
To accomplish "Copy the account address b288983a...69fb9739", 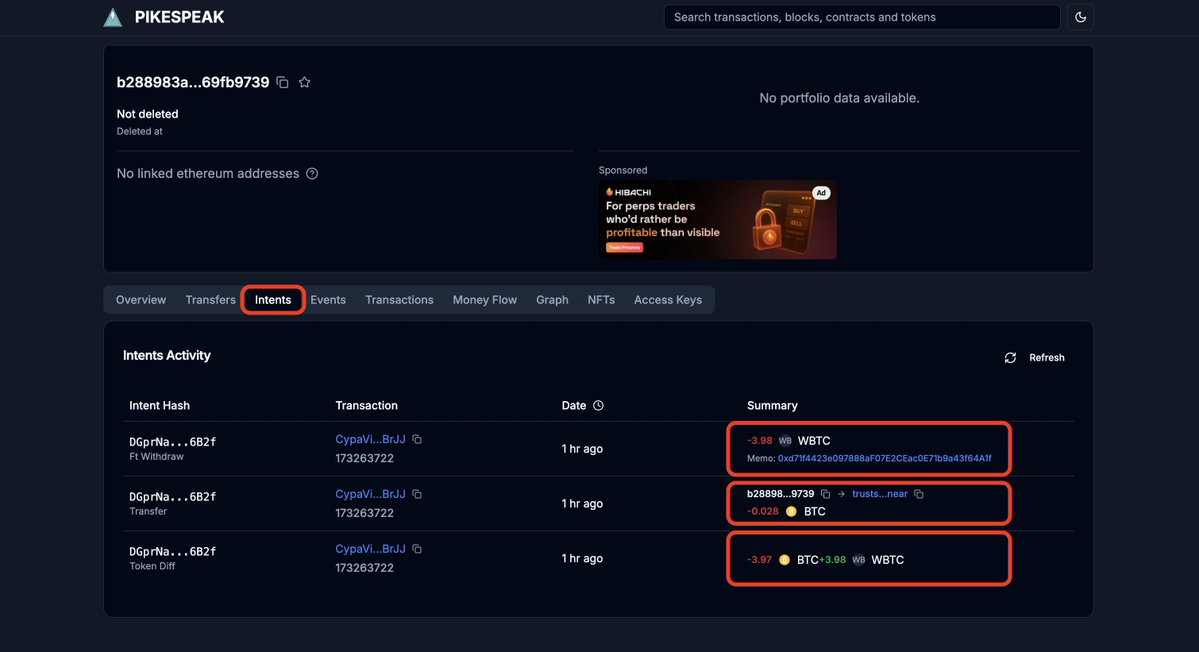I will tap(282, 82).
